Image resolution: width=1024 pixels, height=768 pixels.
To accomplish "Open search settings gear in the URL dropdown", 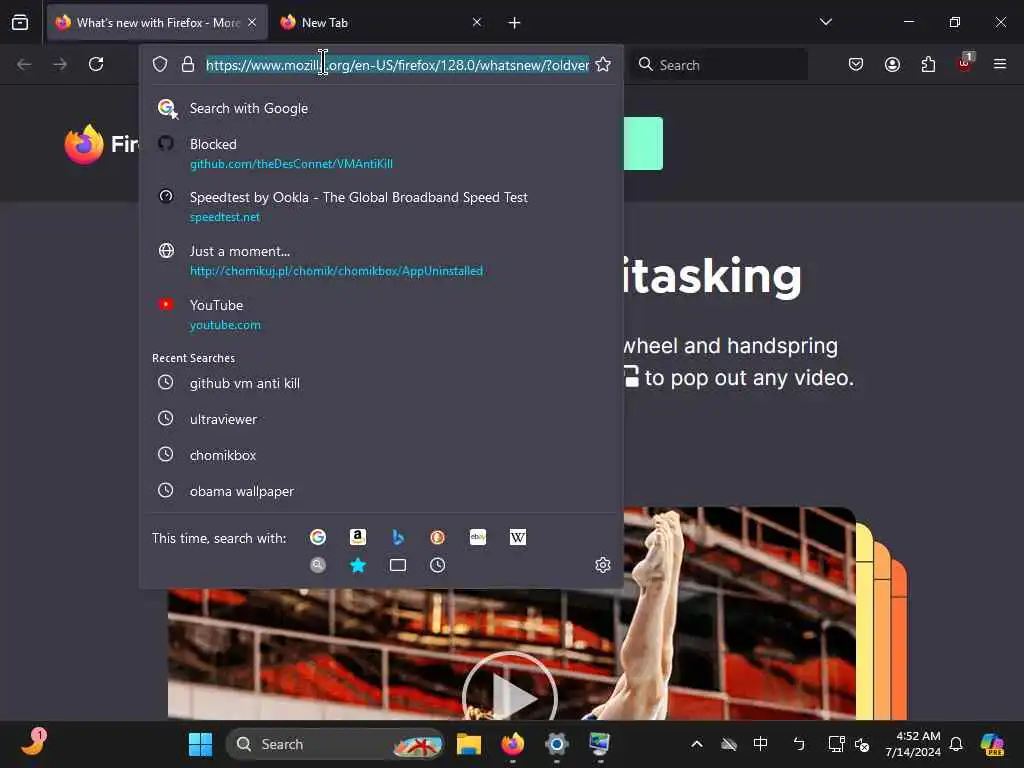I will pos(603,565).
